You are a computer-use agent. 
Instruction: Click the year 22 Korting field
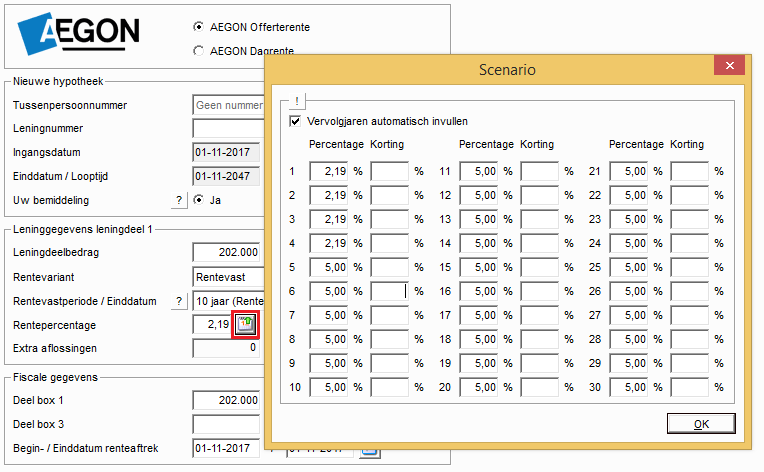pos(689,195)
